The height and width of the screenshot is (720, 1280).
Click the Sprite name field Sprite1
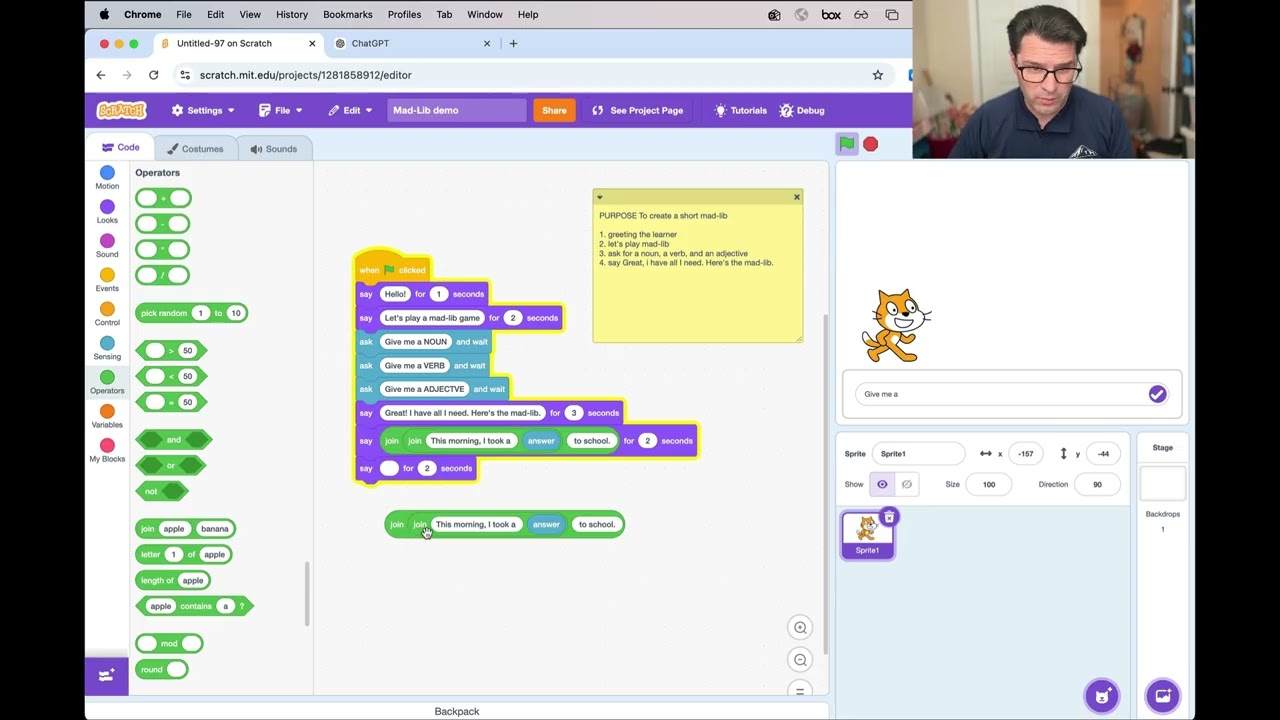pos(918,454)
